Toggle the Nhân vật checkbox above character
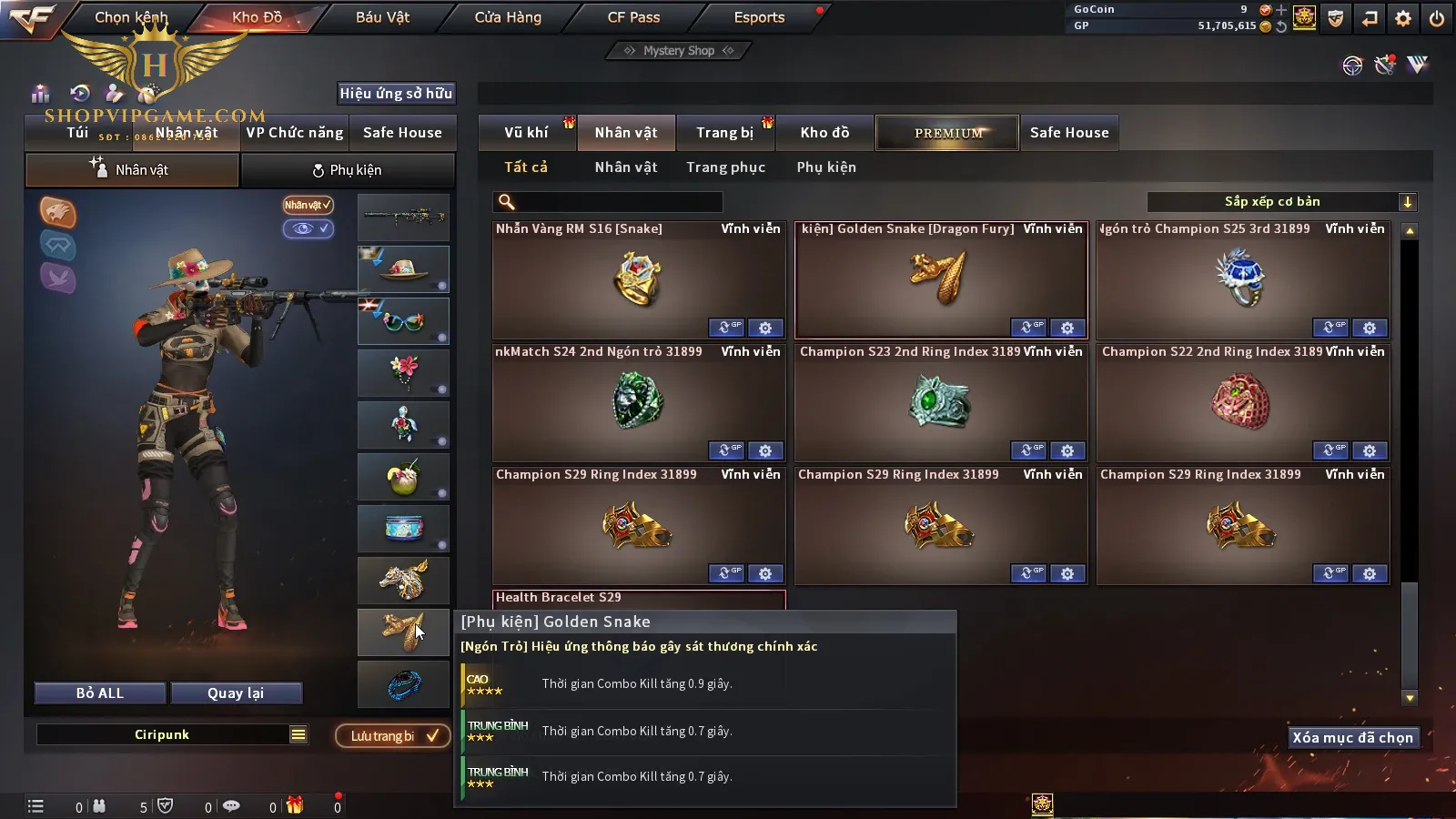 click(308, 205)
